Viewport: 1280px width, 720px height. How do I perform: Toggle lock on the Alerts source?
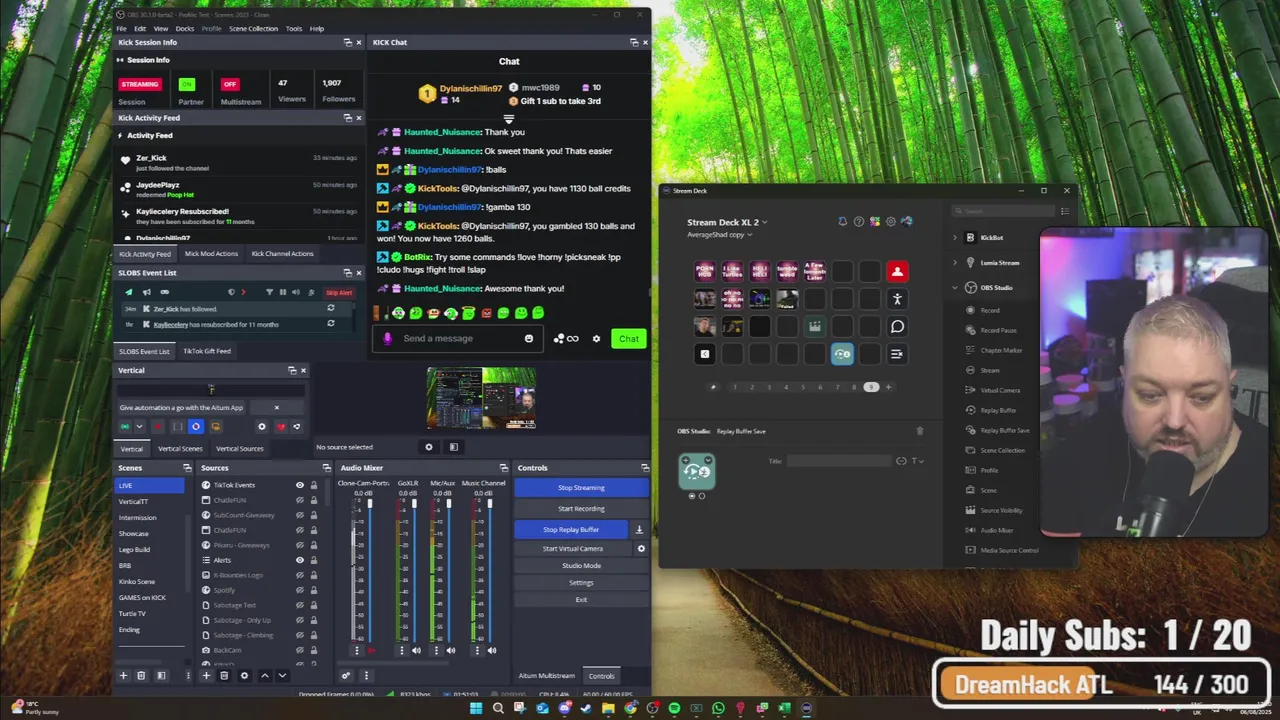(313, 560)
